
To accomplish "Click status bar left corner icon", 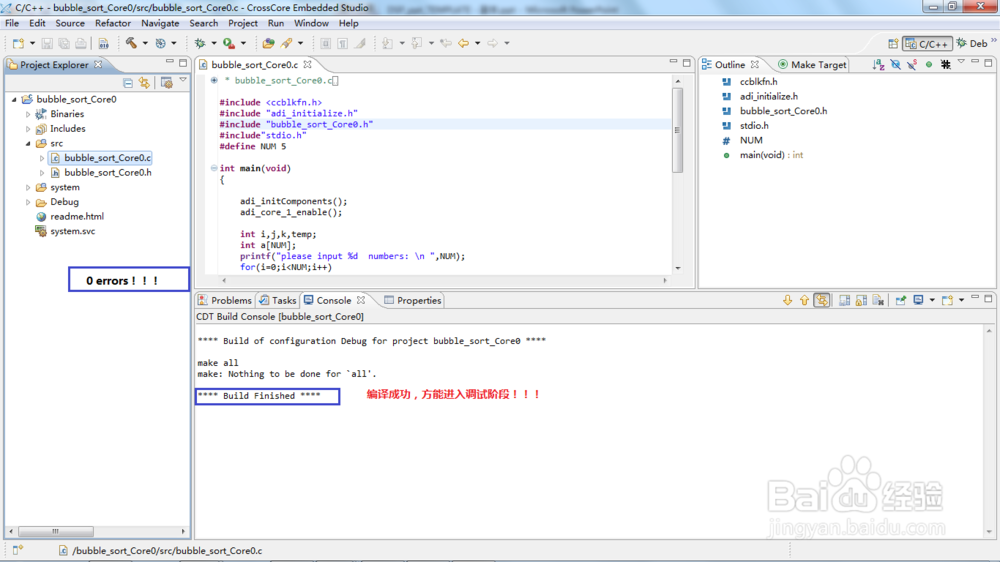I will [18, 550].
